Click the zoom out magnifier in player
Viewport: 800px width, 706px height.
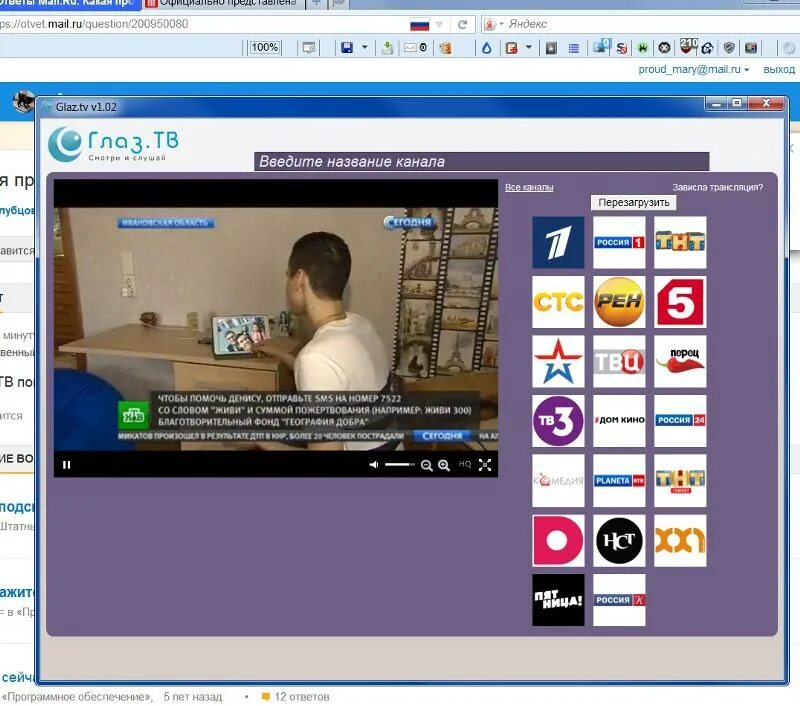427,465
